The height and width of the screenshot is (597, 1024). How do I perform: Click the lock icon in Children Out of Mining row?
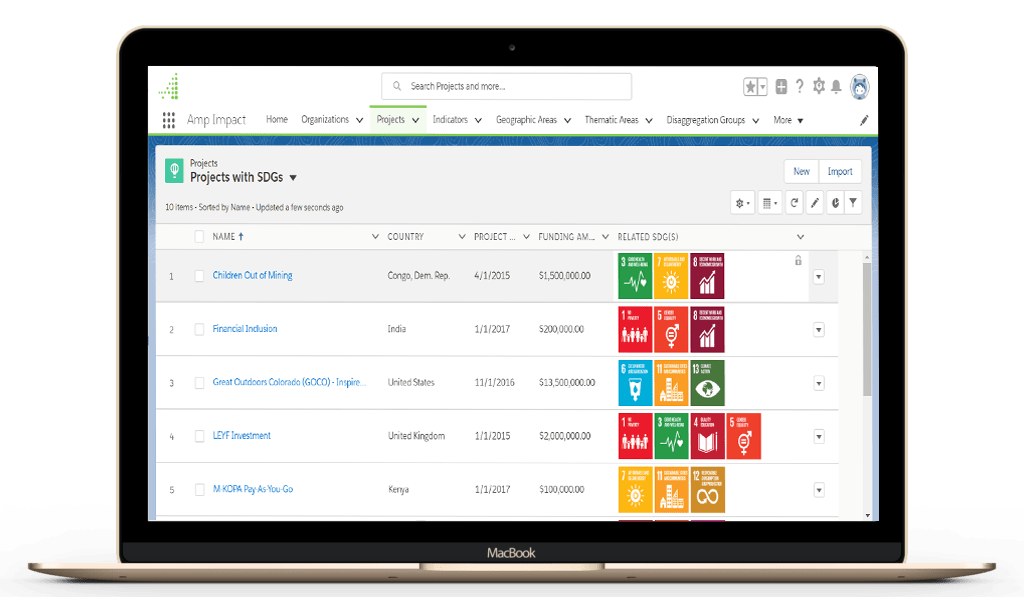(798, 261)
